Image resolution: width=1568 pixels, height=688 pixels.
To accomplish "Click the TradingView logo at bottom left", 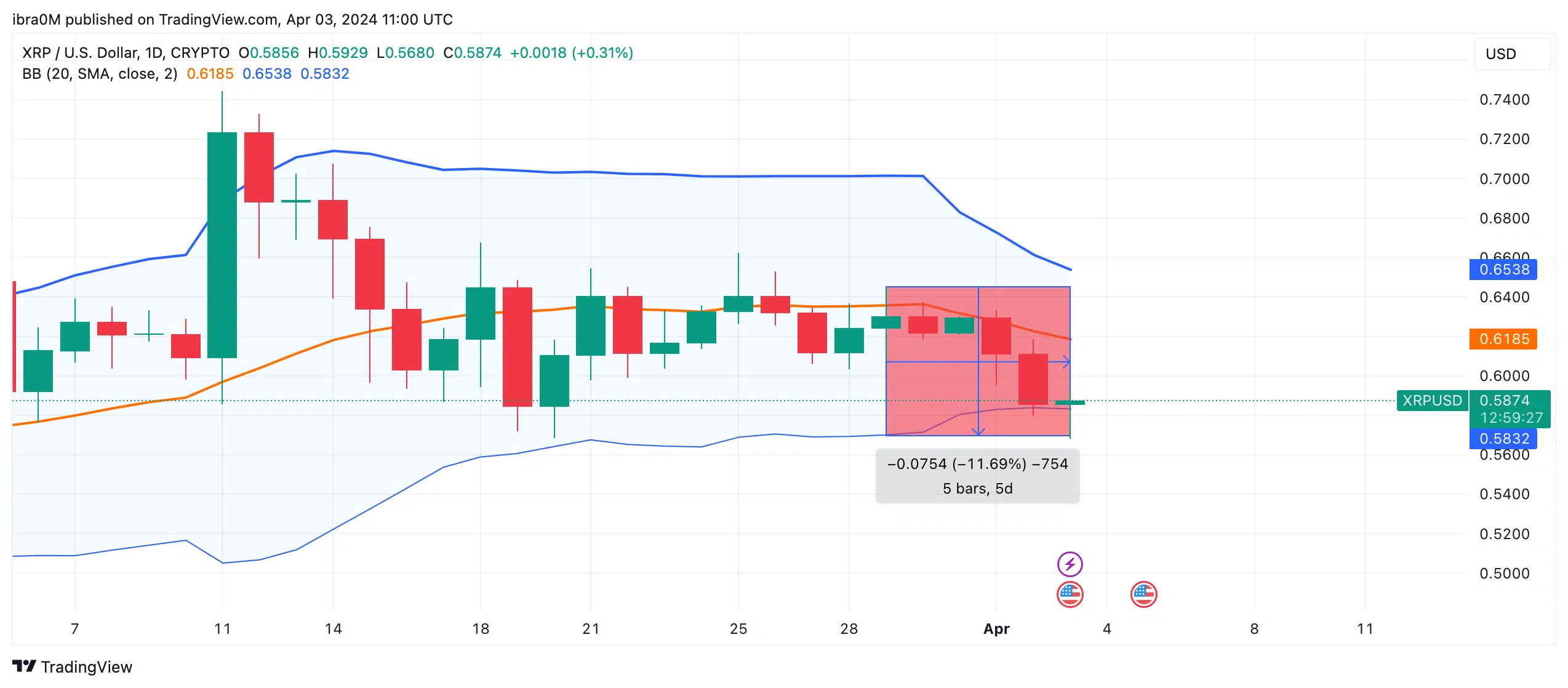I will pos(72,667).
